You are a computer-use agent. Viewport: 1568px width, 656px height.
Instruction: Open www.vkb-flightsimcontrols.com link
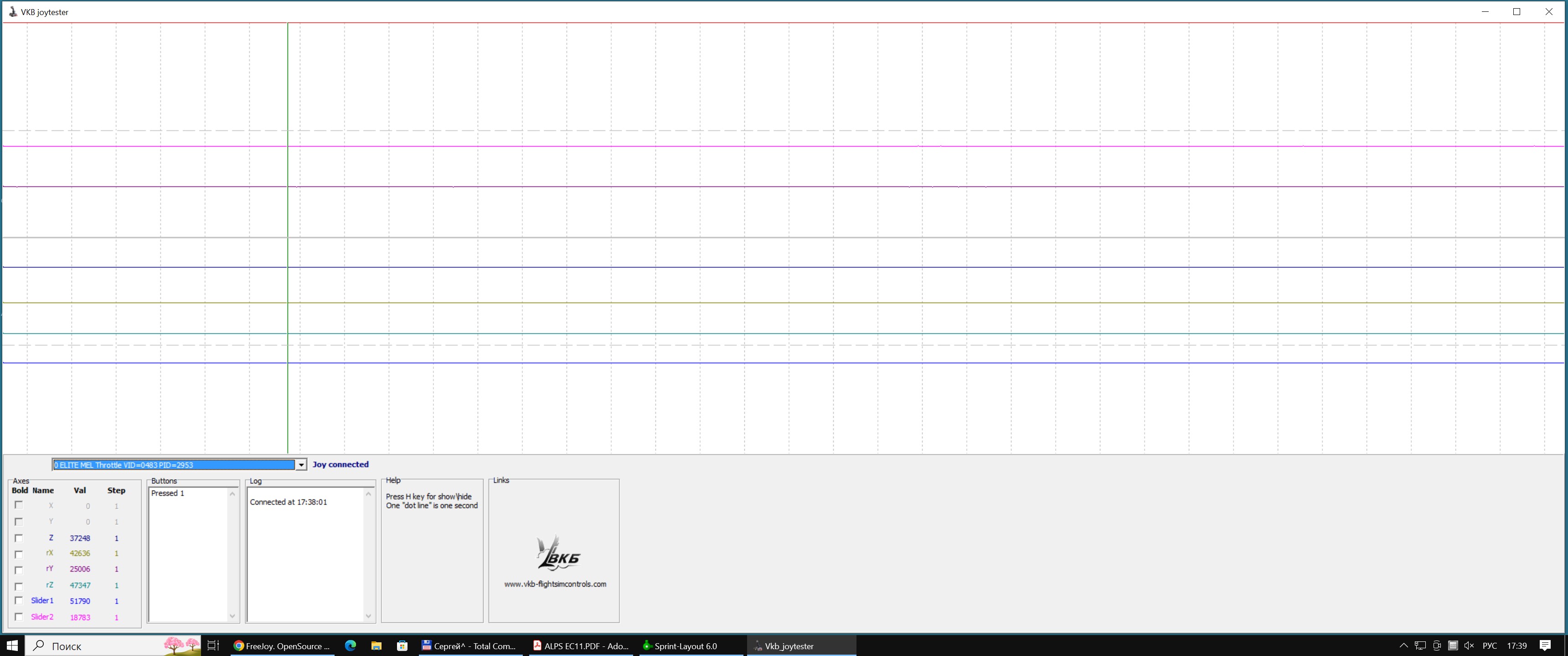(555, 584)
